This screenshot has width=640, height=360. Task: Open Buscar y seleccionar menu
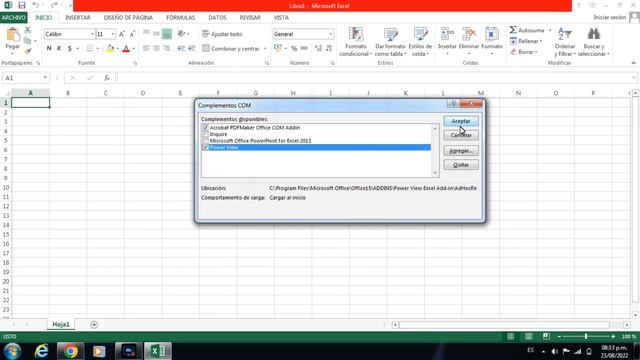pyautogui.click(x=593, y=42)
